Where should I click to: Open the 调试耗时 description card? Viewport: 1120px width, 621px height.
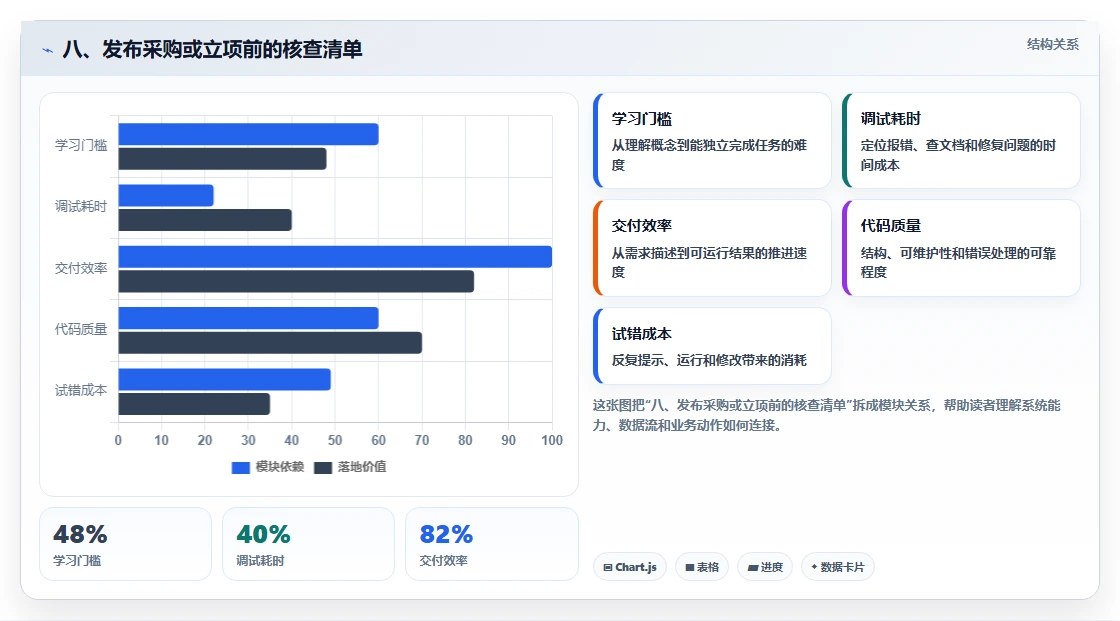pyautogui.click(x=961, y=141)
